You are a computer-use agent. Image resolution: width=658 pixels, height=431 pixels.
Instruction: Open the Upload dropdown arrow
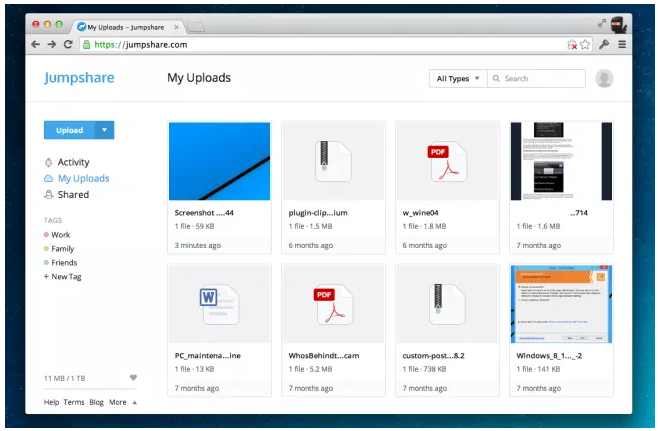coord(104,130)
